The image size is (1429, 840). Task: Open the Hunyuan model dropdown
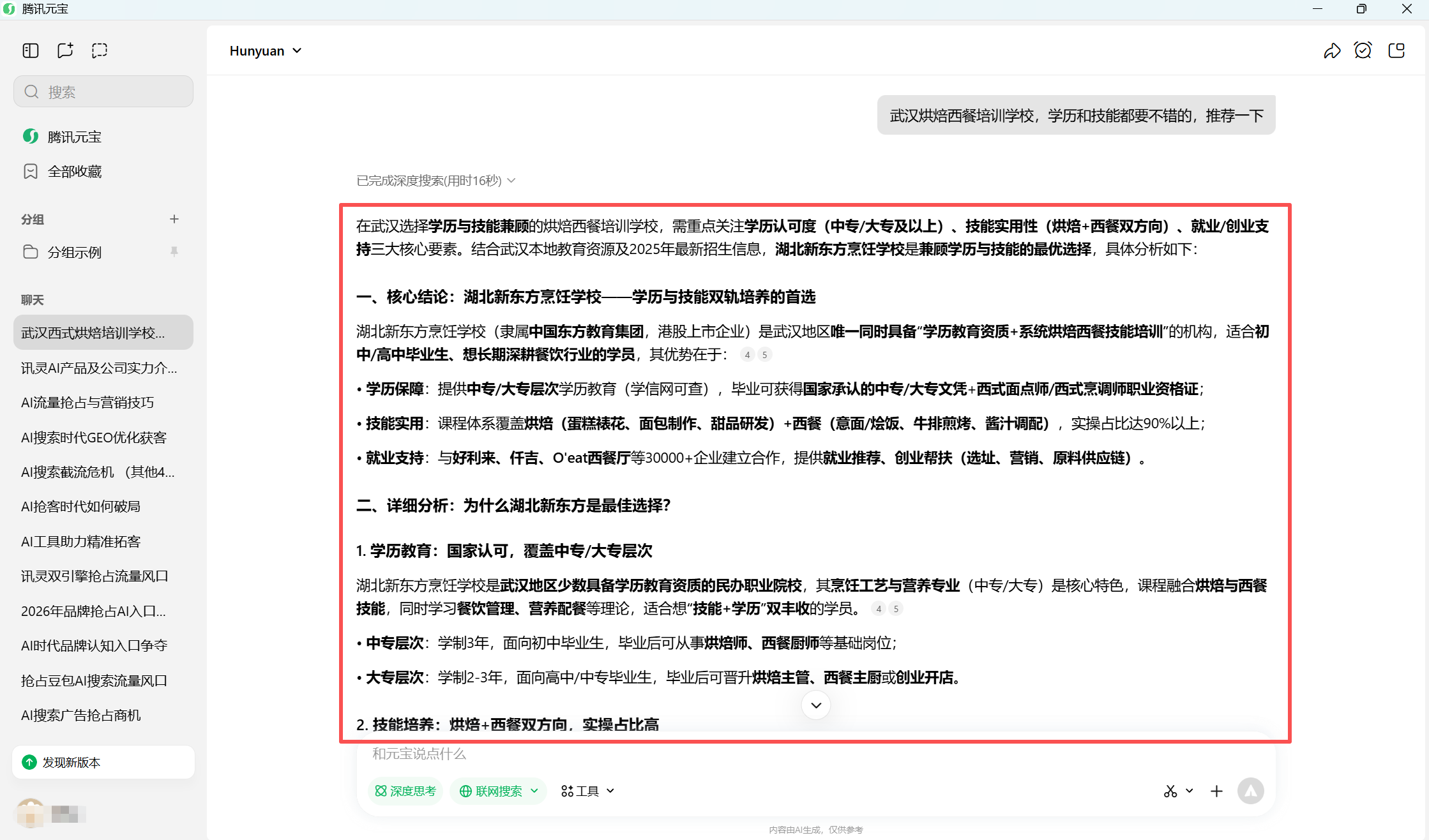[x=266, y=51]
